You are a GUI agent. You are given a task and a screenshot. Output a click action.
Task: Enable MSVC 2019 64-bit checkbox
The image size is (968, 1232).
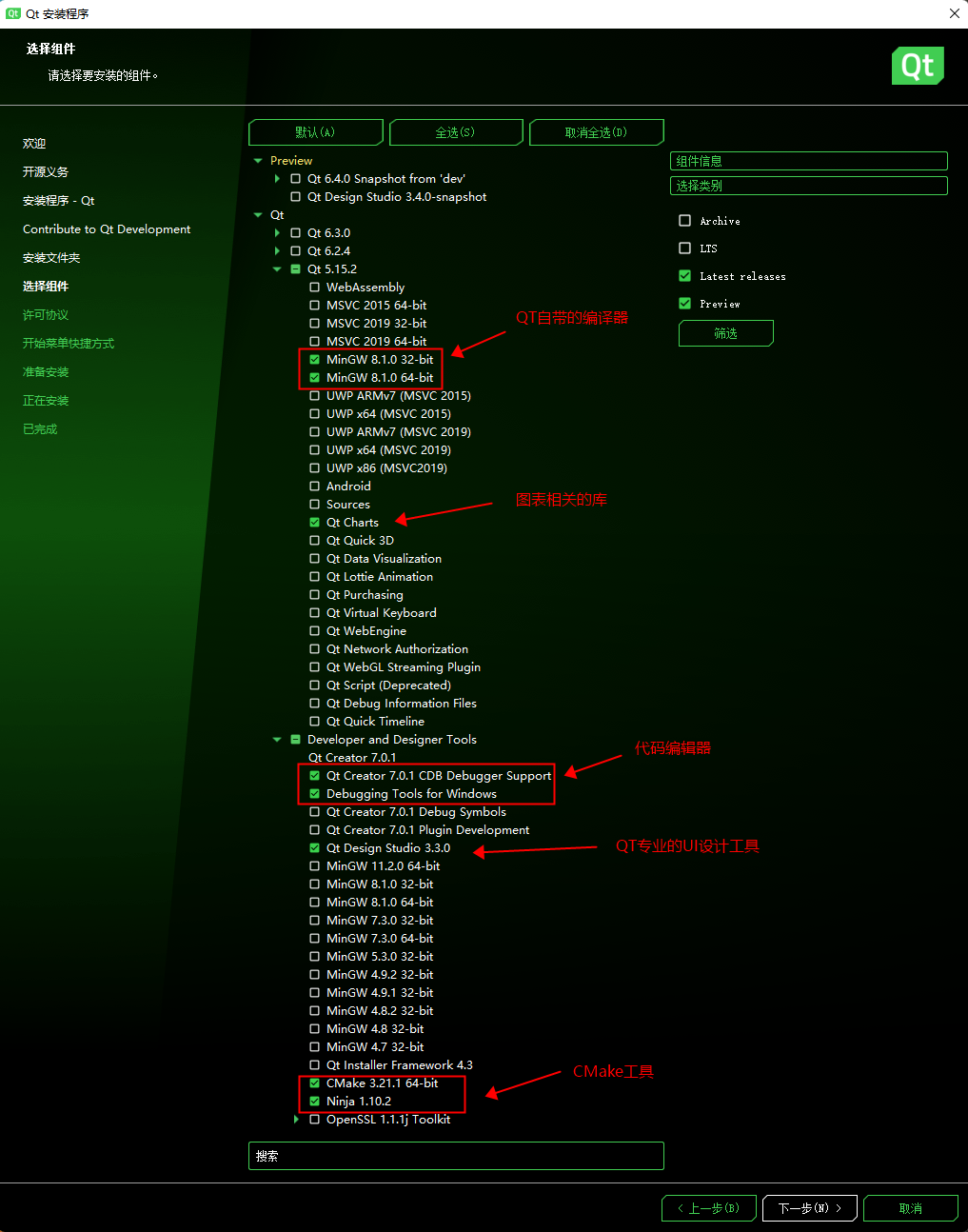(x=314, y=342)
